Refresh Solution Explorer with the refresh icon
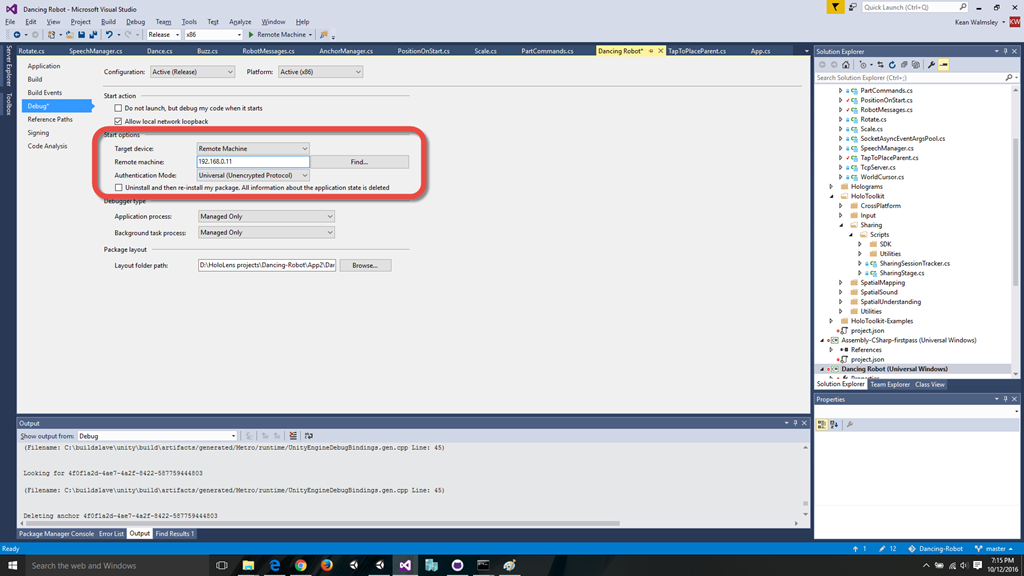The width and height of the screenshot is (1024, 576). tap(891, 65)
